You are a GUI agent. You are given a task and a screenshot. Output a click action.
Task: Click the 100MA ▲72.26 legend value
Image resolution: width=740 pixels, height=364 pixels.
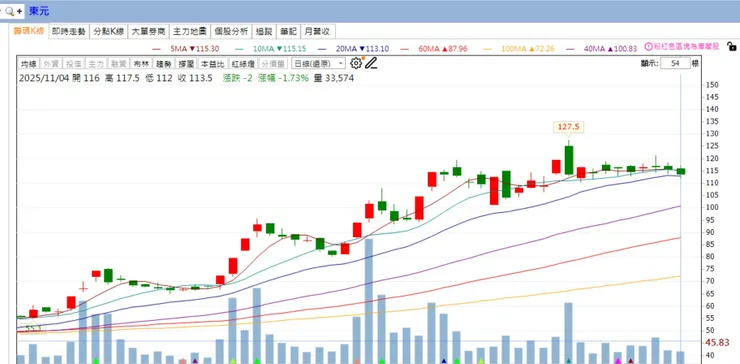pyautogui.click(x=528, y=49)
